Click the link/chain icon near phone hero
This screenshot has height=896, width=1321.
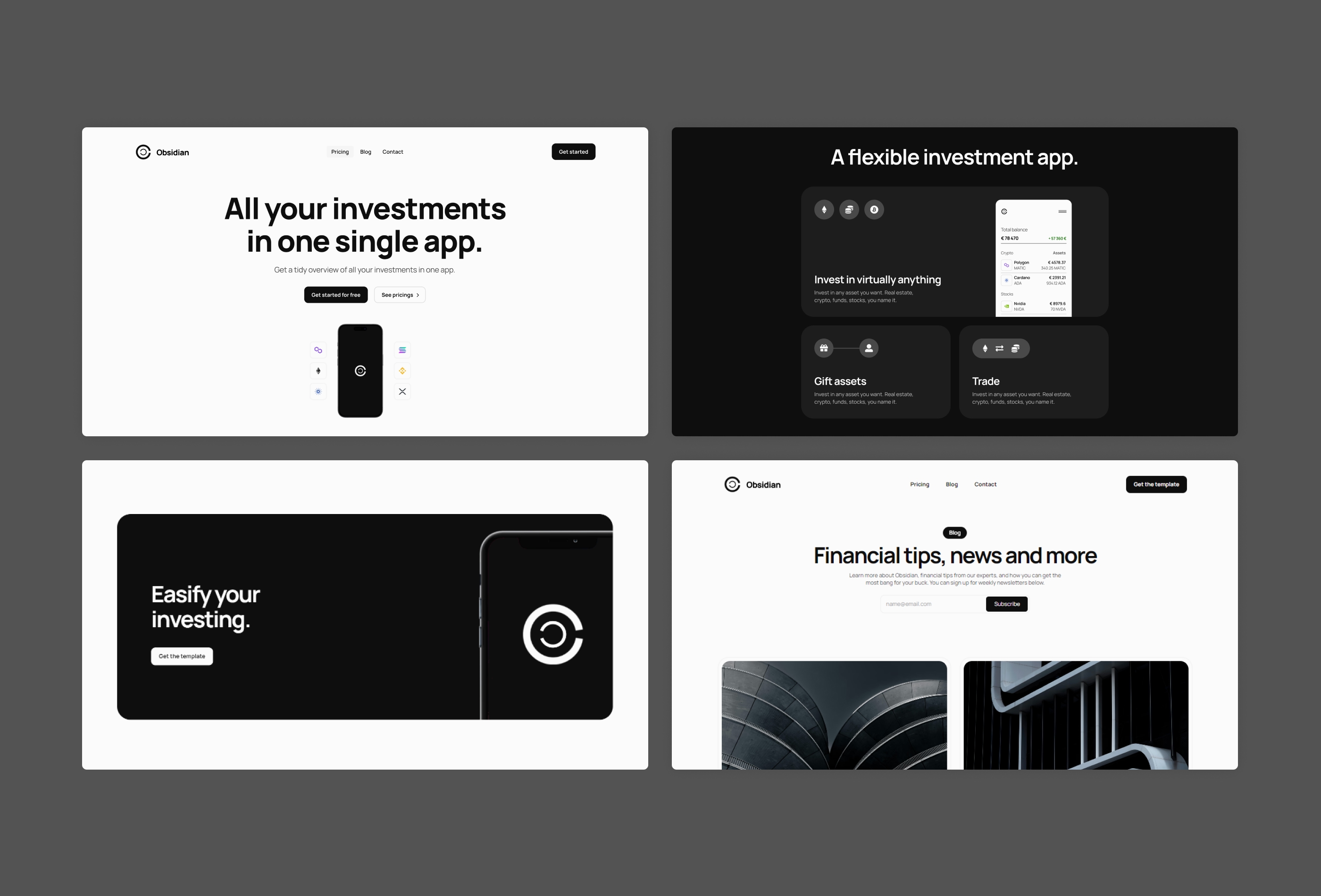(317, 350)
